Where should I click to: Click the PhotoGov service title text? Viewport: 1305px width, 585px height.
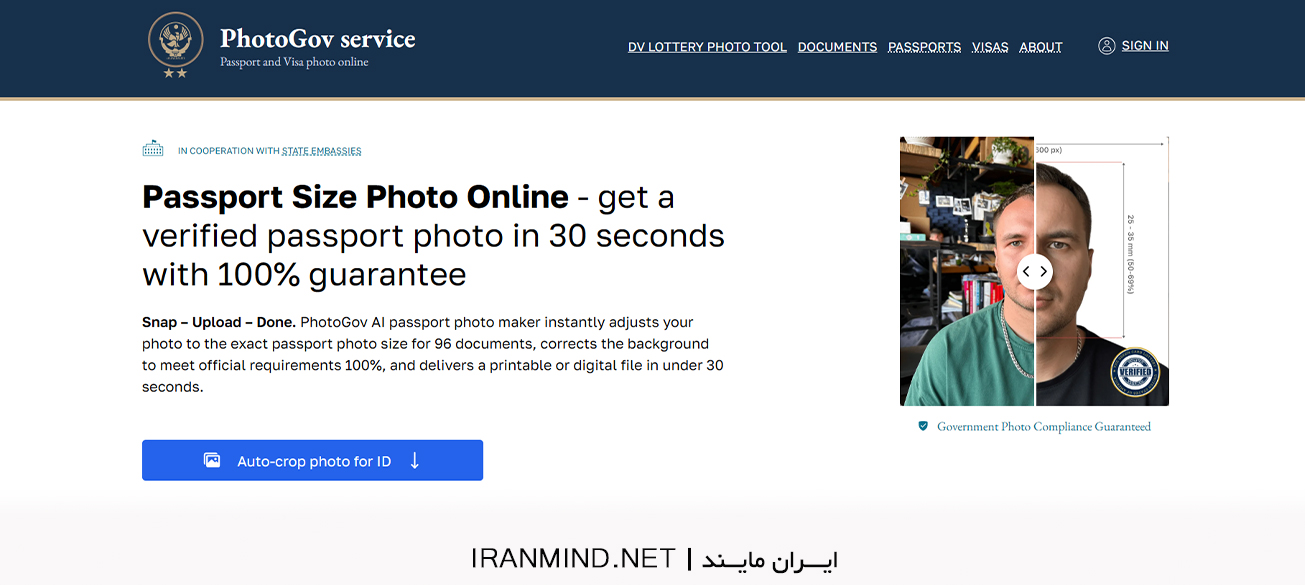pos(317,39)
